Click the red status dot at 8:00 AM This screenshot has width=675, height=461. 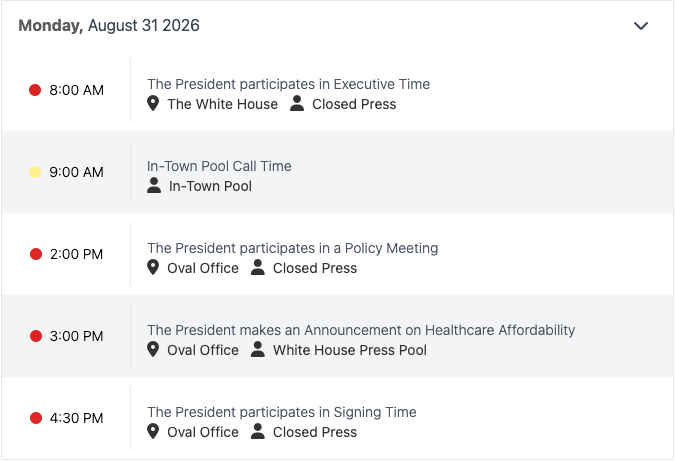click(x=35, y=90)
